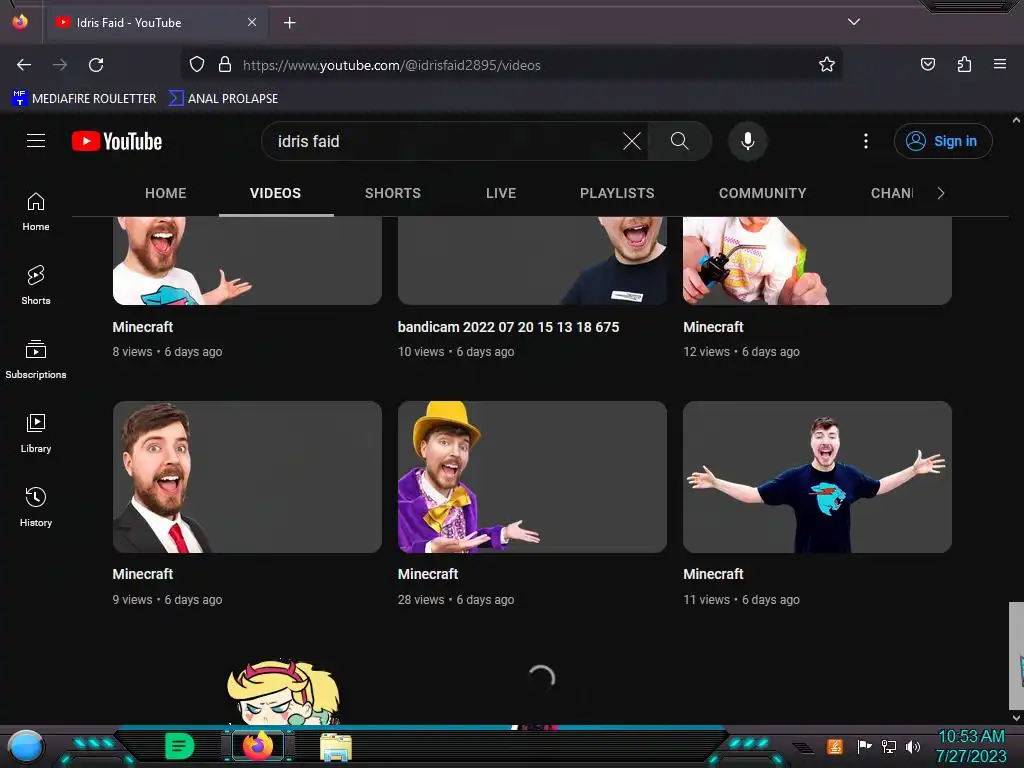Open the green notes app on taskbar
The width and height of the screenshot is (1024, 768).
tap(180, 746)
